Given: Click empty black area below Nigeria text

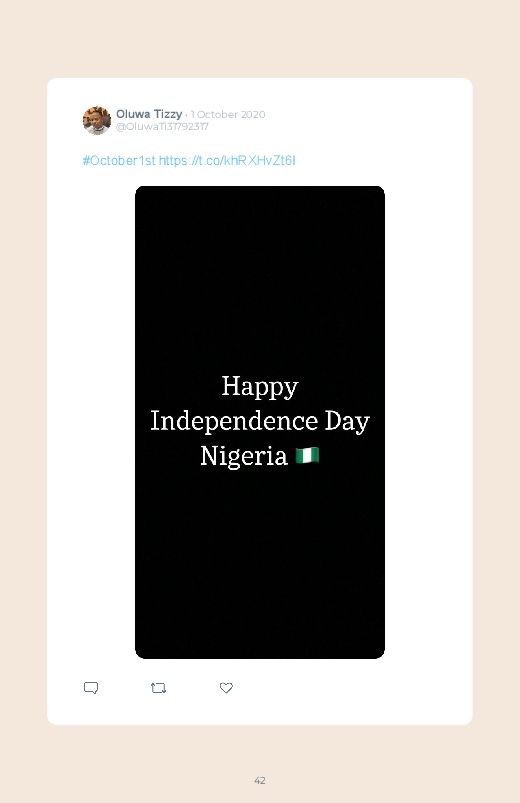Looking at the screenshot, I should 260,563.
